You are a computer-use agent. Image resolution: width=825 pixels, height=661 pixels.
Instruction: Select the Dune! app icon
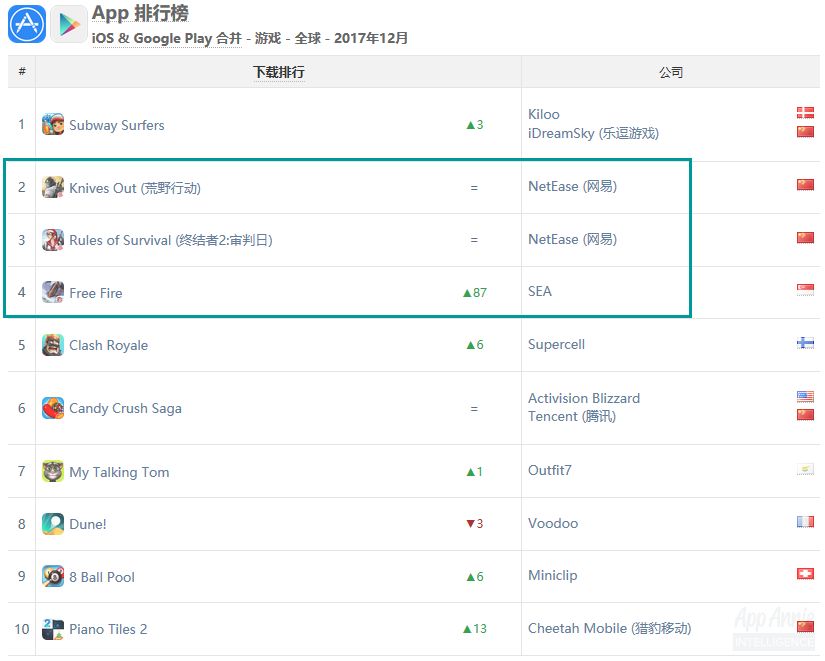point(53,524)
